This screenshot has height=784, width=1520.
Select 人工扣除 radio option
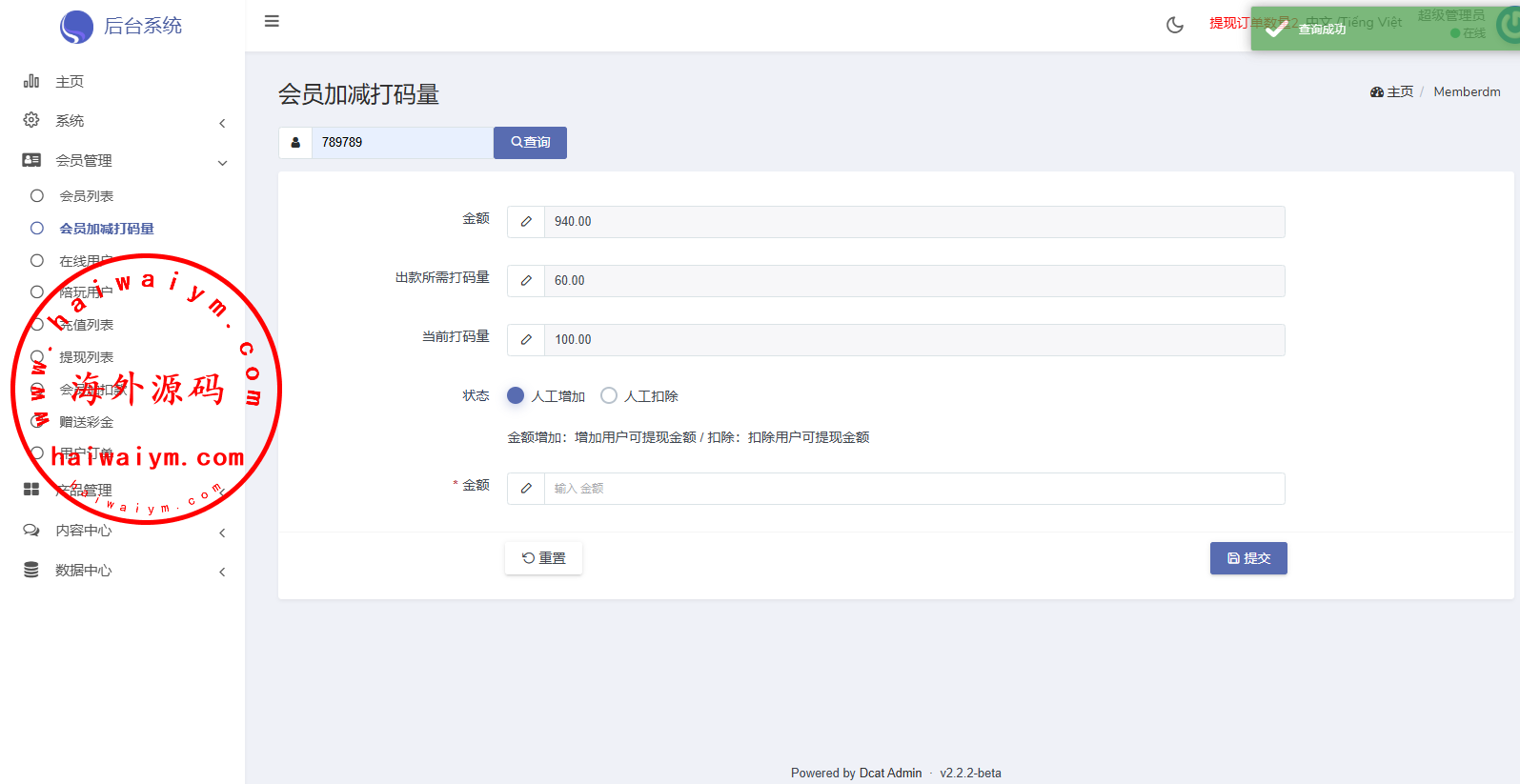click(x=609, y=395)
